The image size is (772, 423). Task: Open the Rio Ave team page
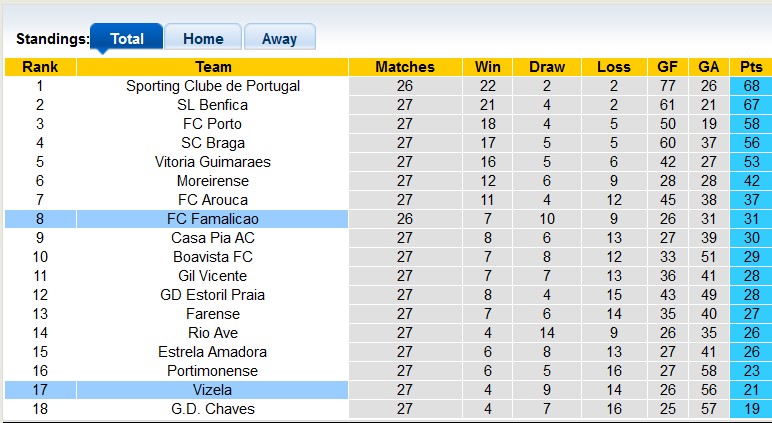point(213,333)
